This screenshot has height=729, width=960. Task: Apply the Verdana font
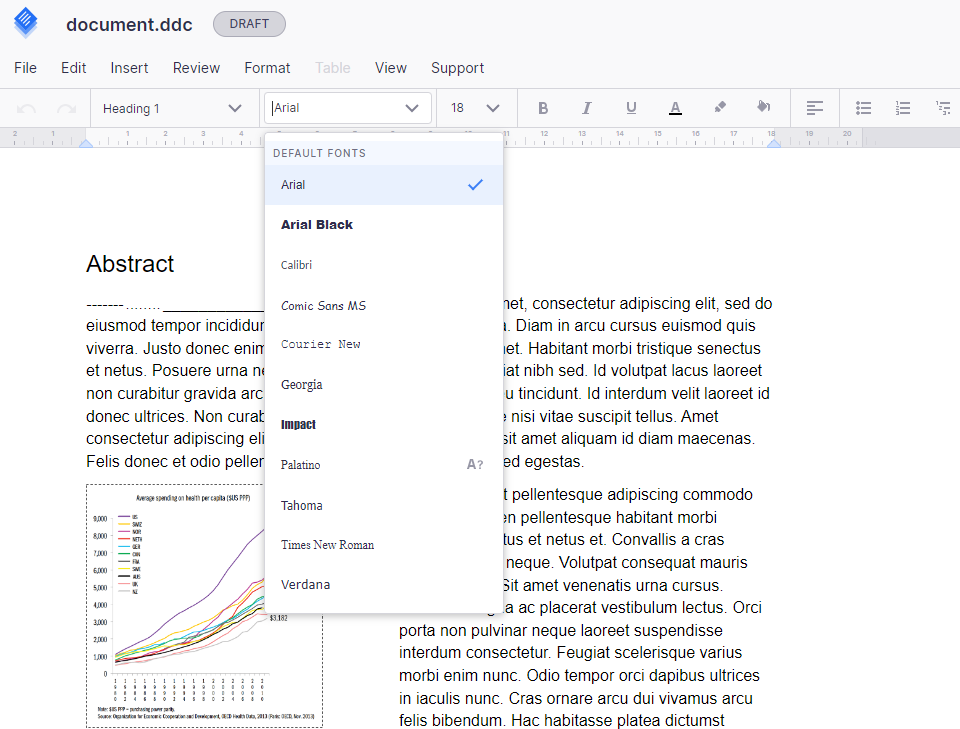[384, 585]
